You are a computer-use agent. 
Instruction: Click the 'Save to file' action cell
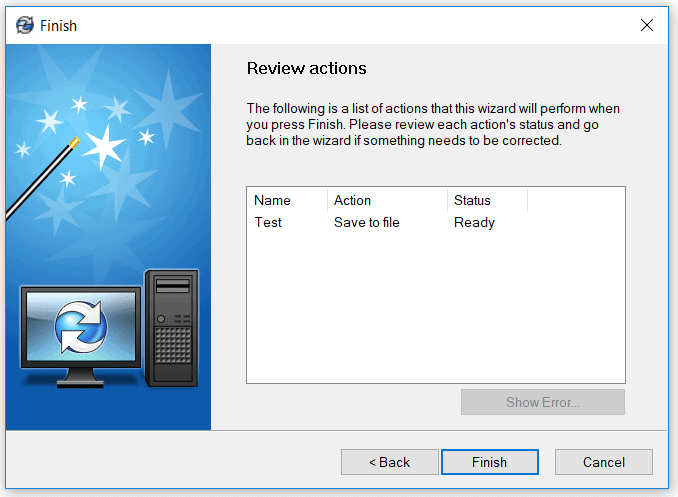tap(367, 222)
